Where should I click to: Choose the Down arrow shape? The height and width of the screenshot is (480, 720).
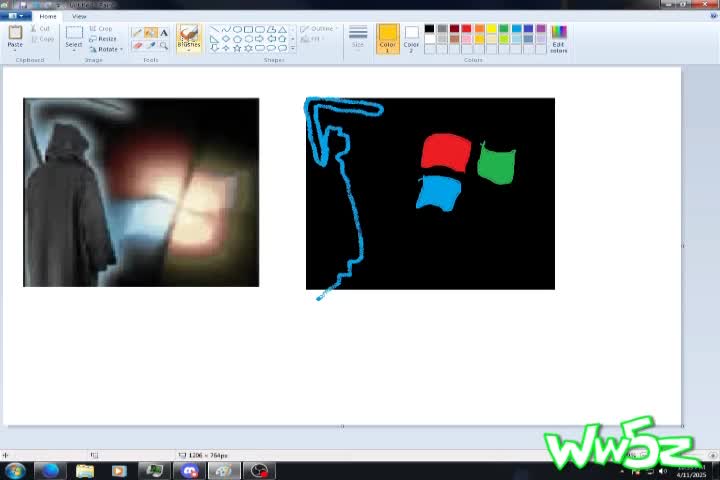pyautogui.click(x=214, y=48)
